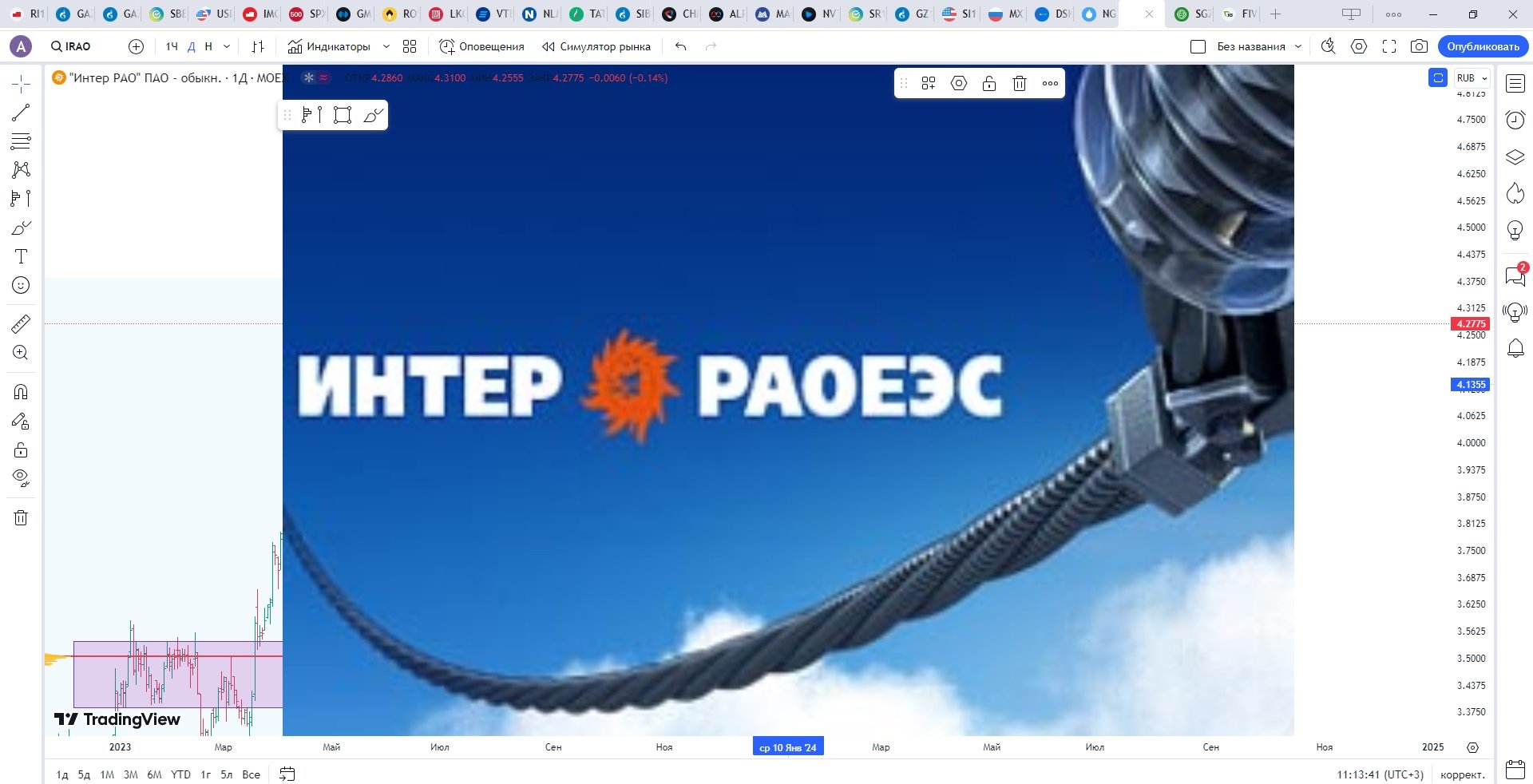The image size is (1533, 784).
Task: Expand favorite indicators dropdown arrow
Action: coord(386,46)
